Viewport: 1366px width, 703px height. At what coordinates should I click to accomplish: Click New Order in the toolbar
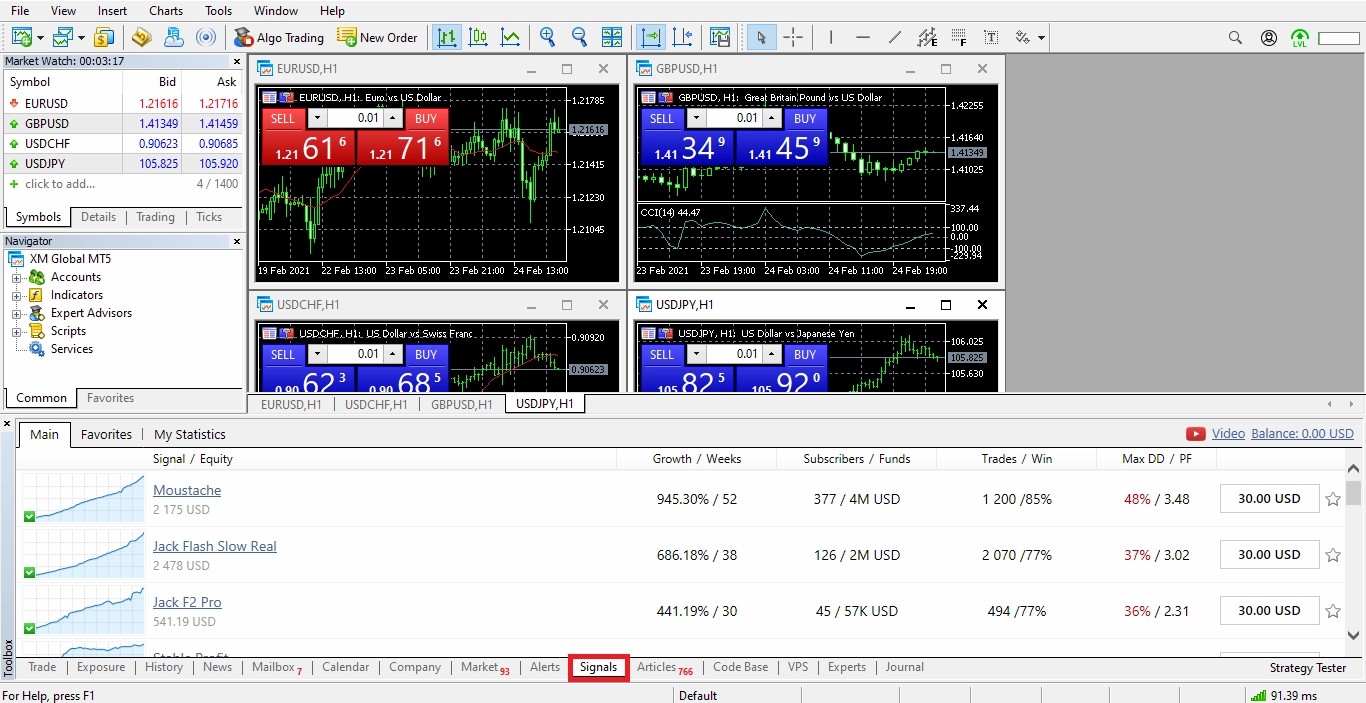point(377,37)
